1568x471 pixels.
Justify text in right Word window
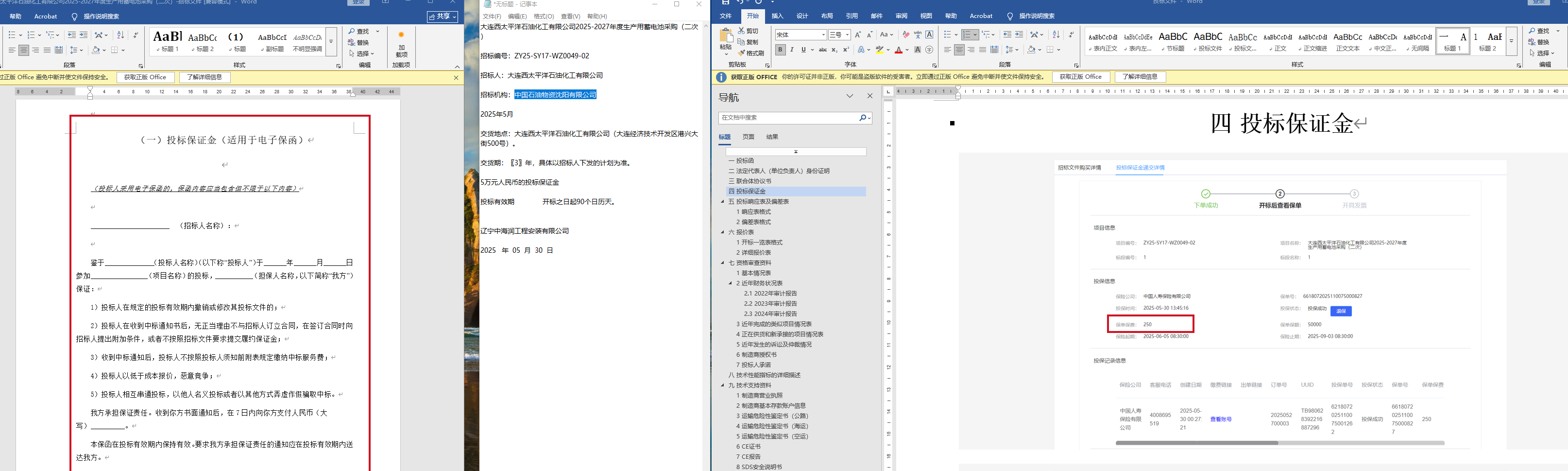(983, 50)
